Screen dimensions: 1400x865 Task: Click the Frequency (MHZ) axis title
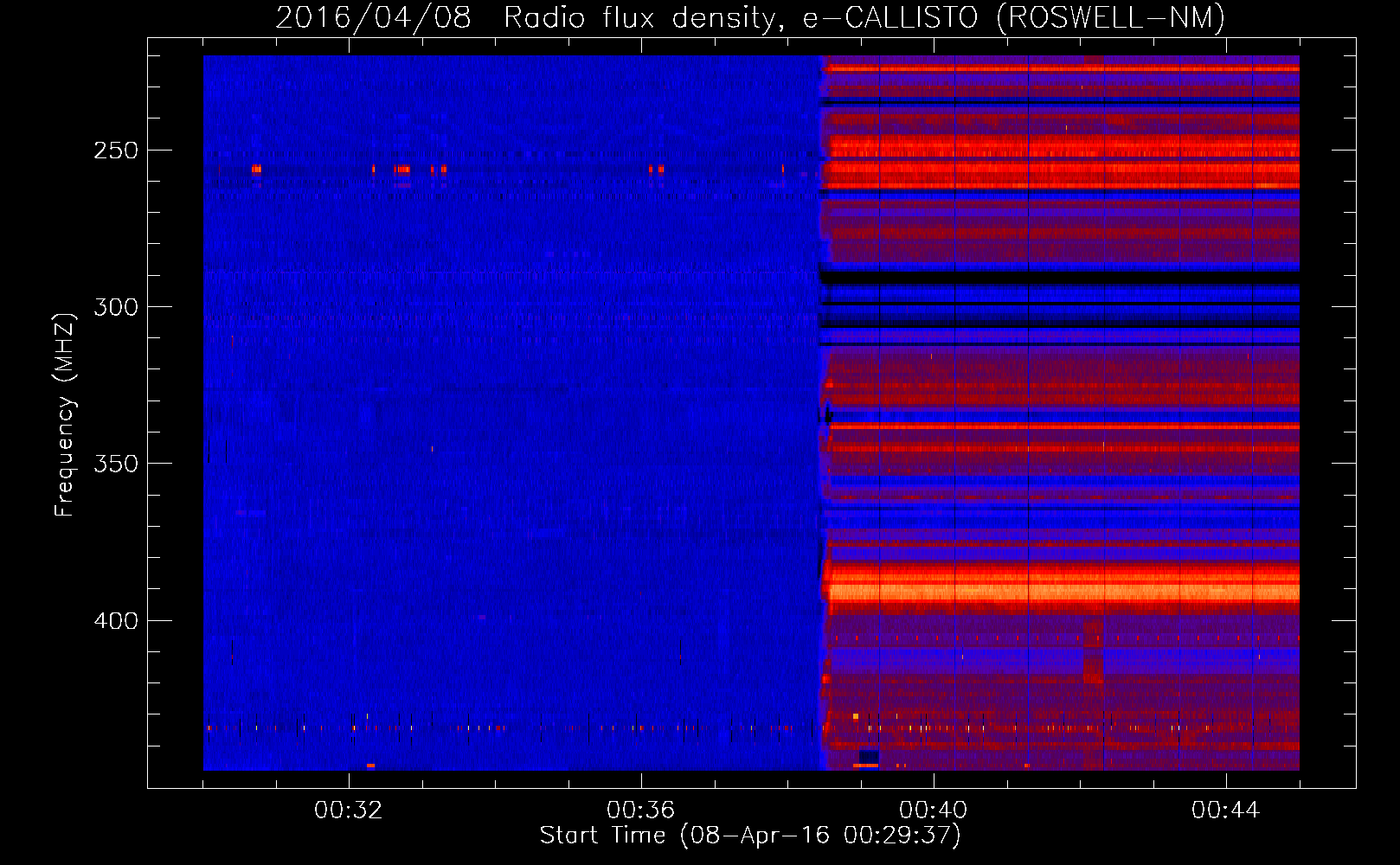pos(65,414)
